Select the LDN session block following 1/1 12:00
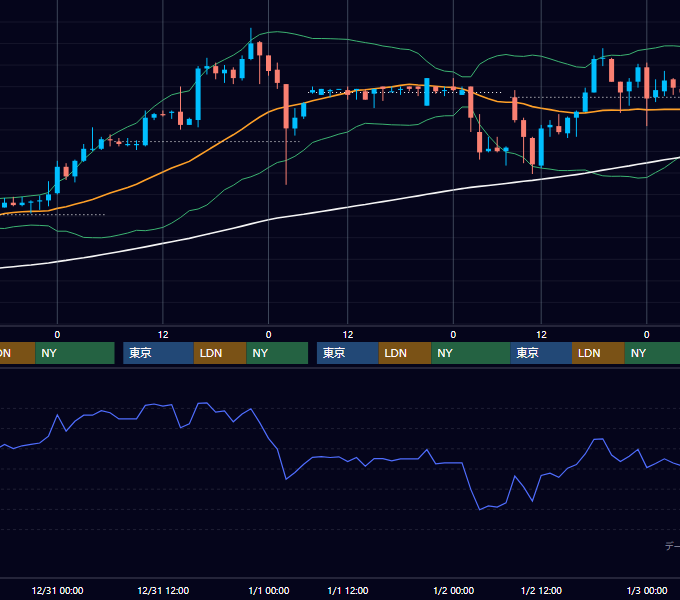This screenshot has width=680, height=600. pyautogui.click(x=405, y=353)
